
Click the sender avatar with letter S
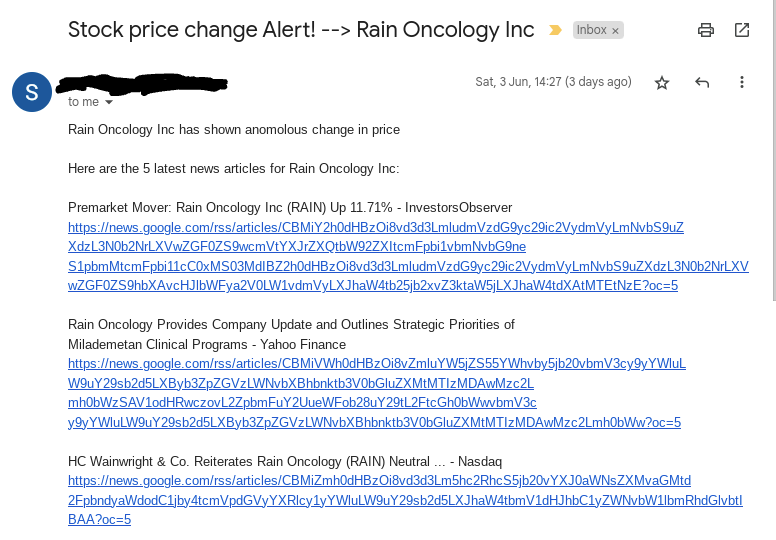pyautogui.click(x=32, y=92)
